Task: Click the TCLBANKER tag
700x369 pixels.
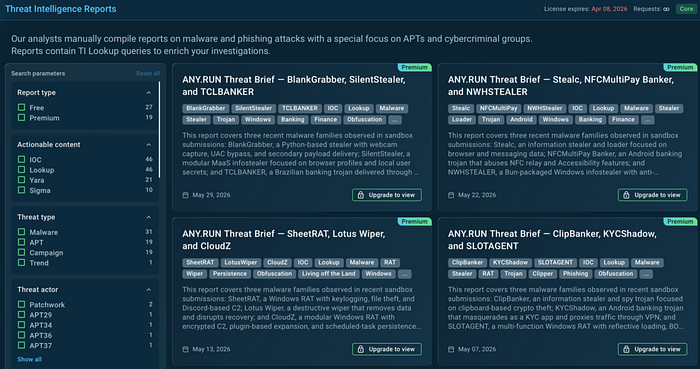Action: (300, 108)
